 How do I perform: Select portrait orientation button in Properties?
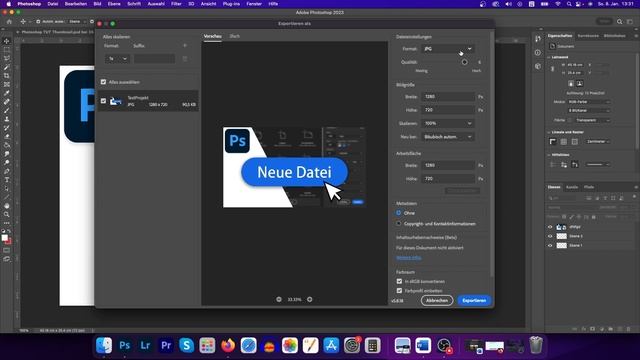571,84
